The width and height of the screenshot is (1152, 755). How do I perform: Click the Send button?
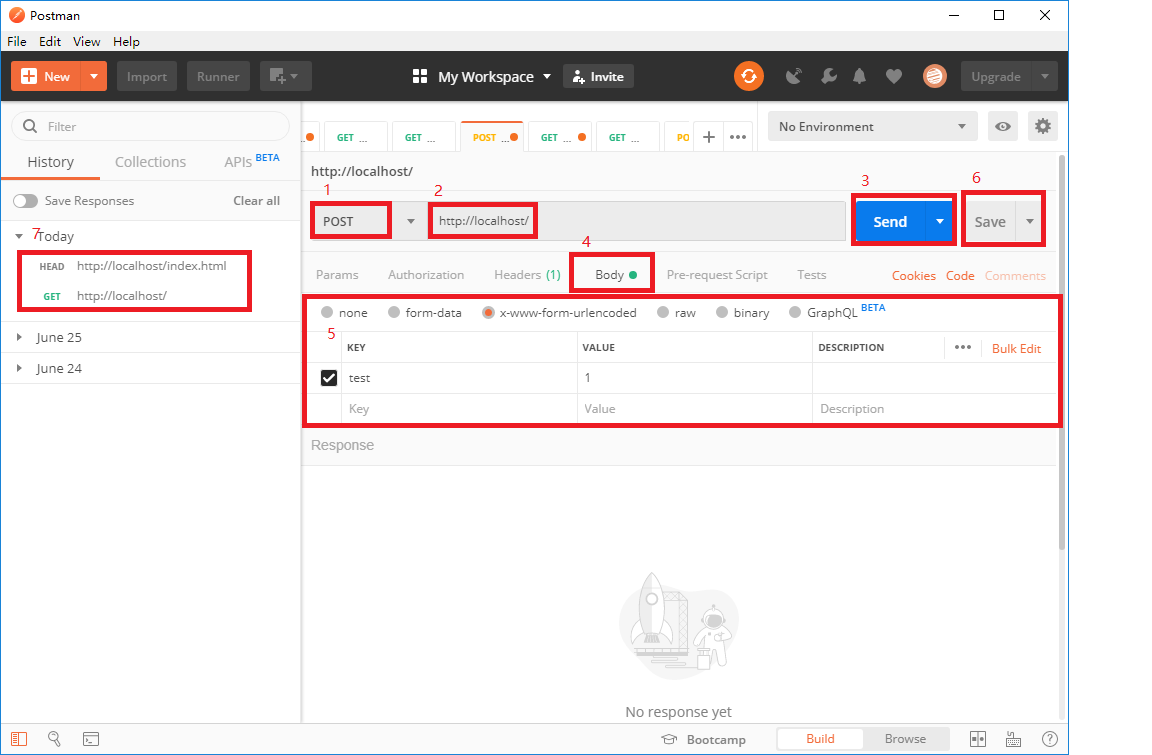point(890,221)
